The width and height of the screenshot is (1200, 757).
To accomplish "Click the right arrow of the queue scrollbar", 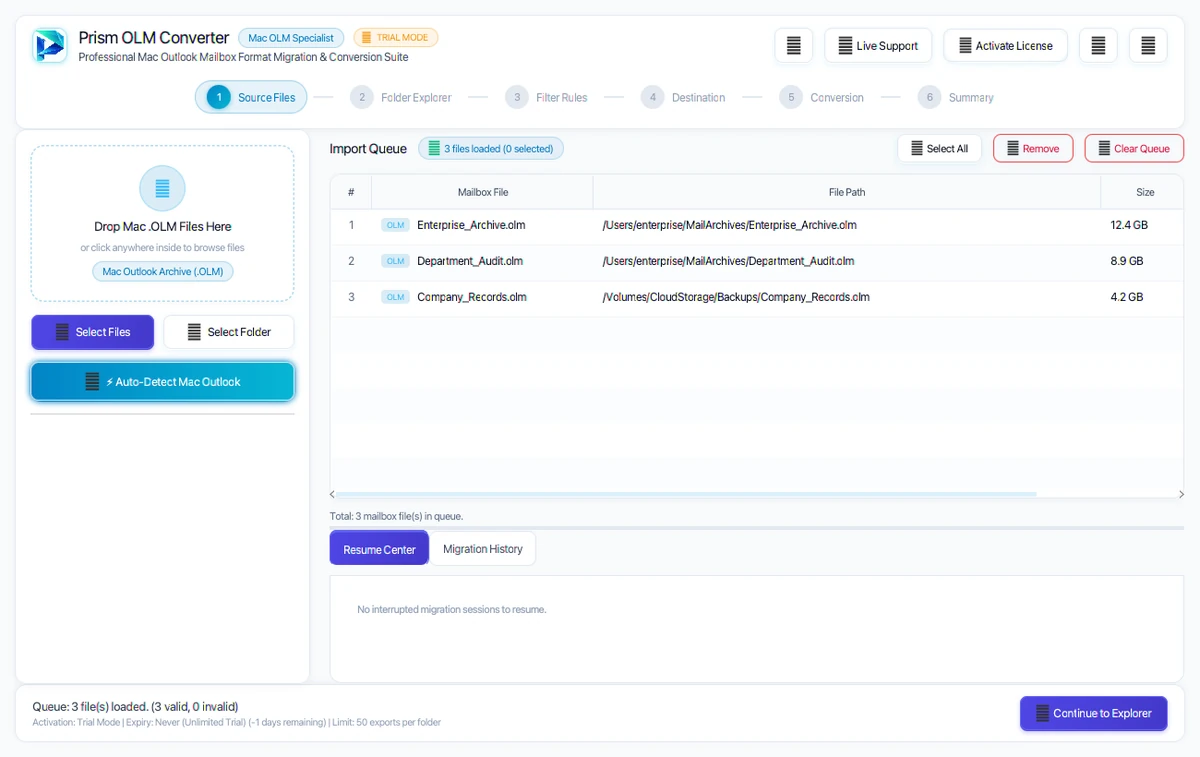I will [1181, 494].
